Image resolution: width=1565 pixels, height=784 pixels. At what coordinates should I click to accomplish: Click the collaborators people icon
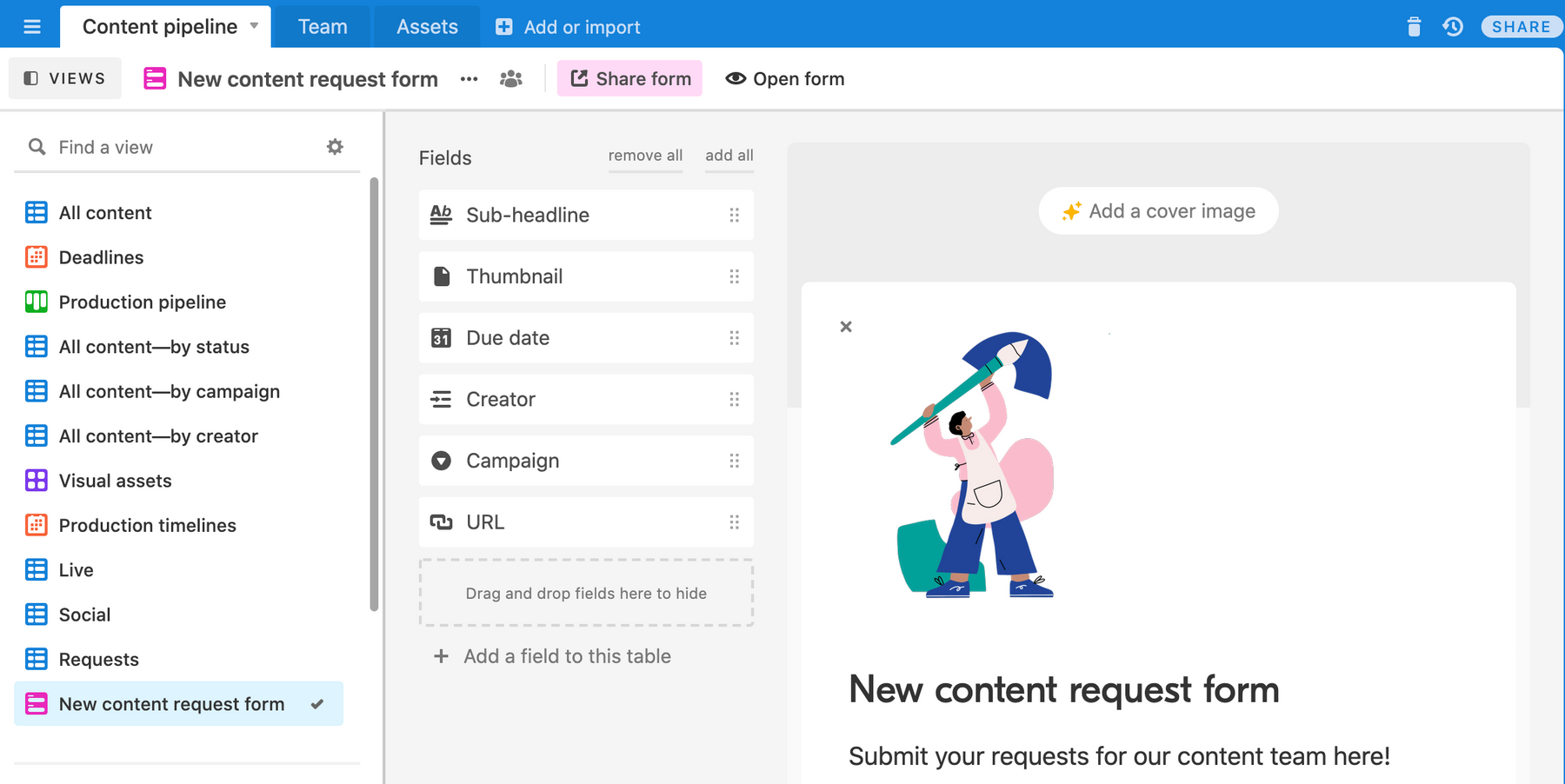(x=511, y=79)
